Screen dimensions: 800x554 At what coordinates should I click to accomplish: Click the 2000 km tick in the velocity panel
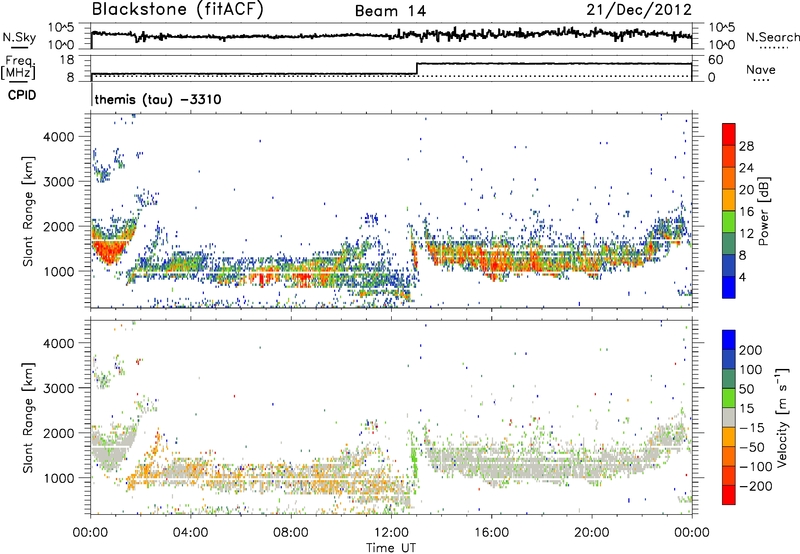click(x=59, y=433)
